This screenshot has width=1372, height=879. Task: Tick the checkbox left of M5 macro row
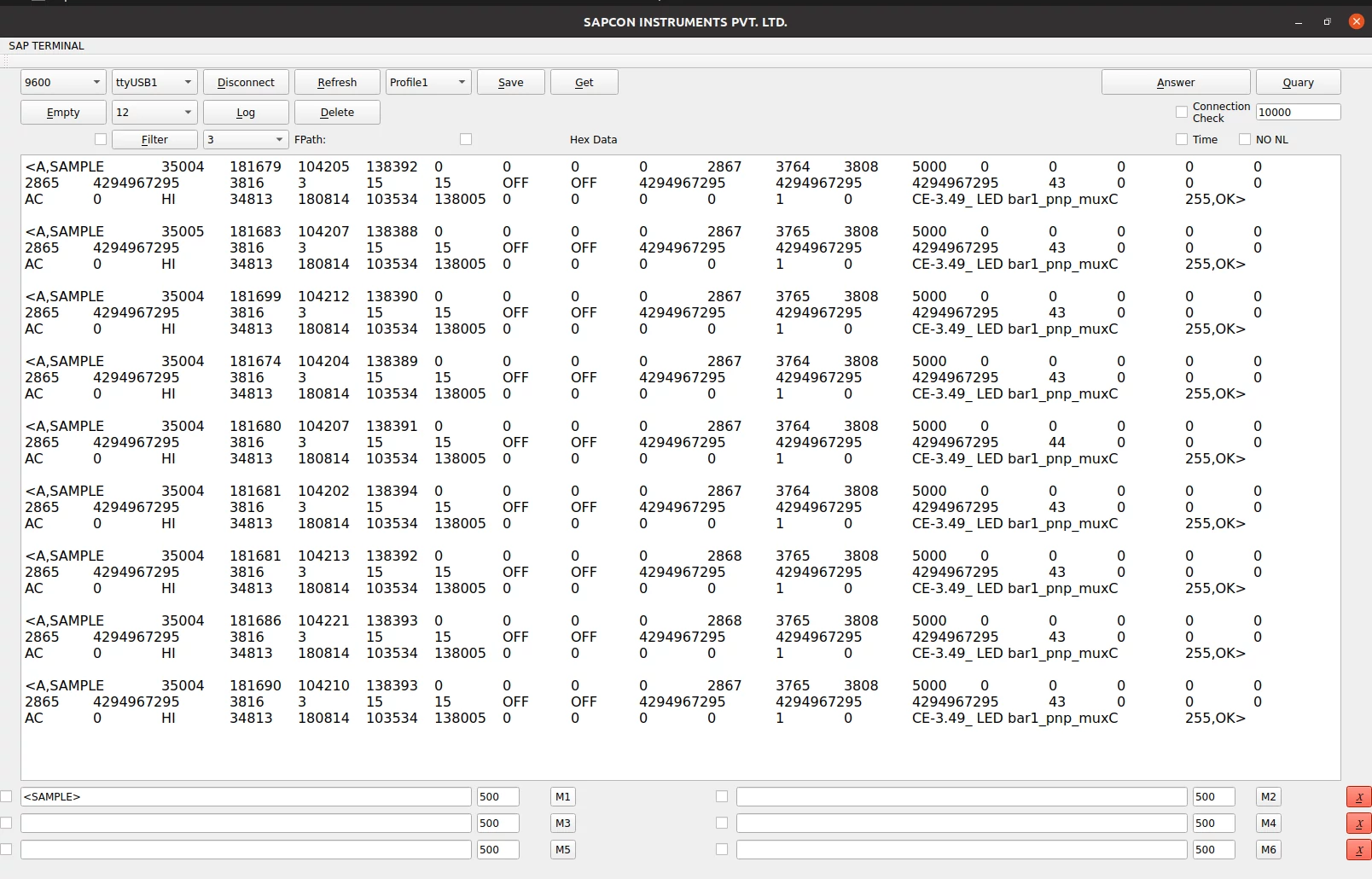point(6,849)
